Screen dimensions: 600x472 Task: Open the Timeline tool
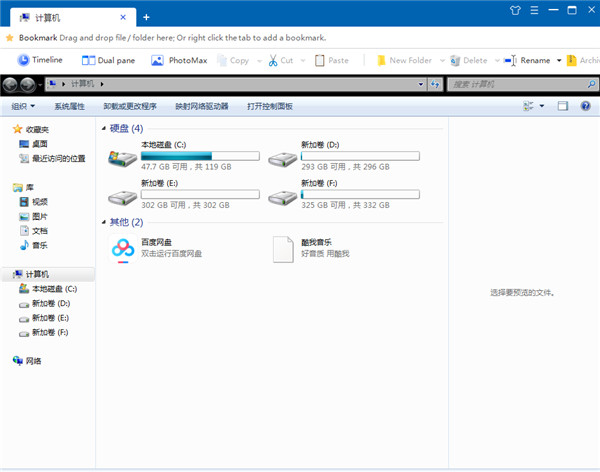click(40, 60)
